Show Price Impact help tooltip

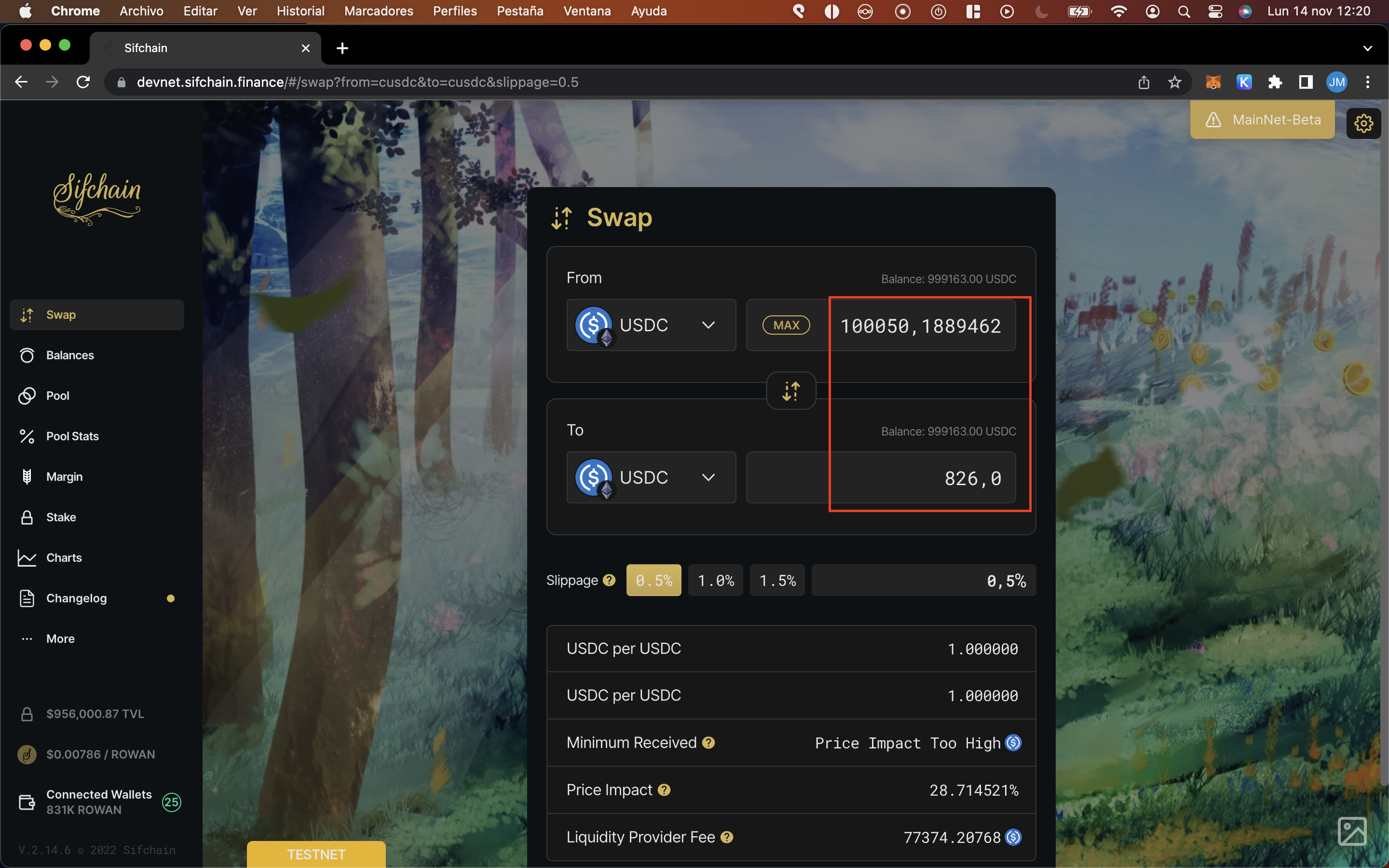tap(664, 790)
